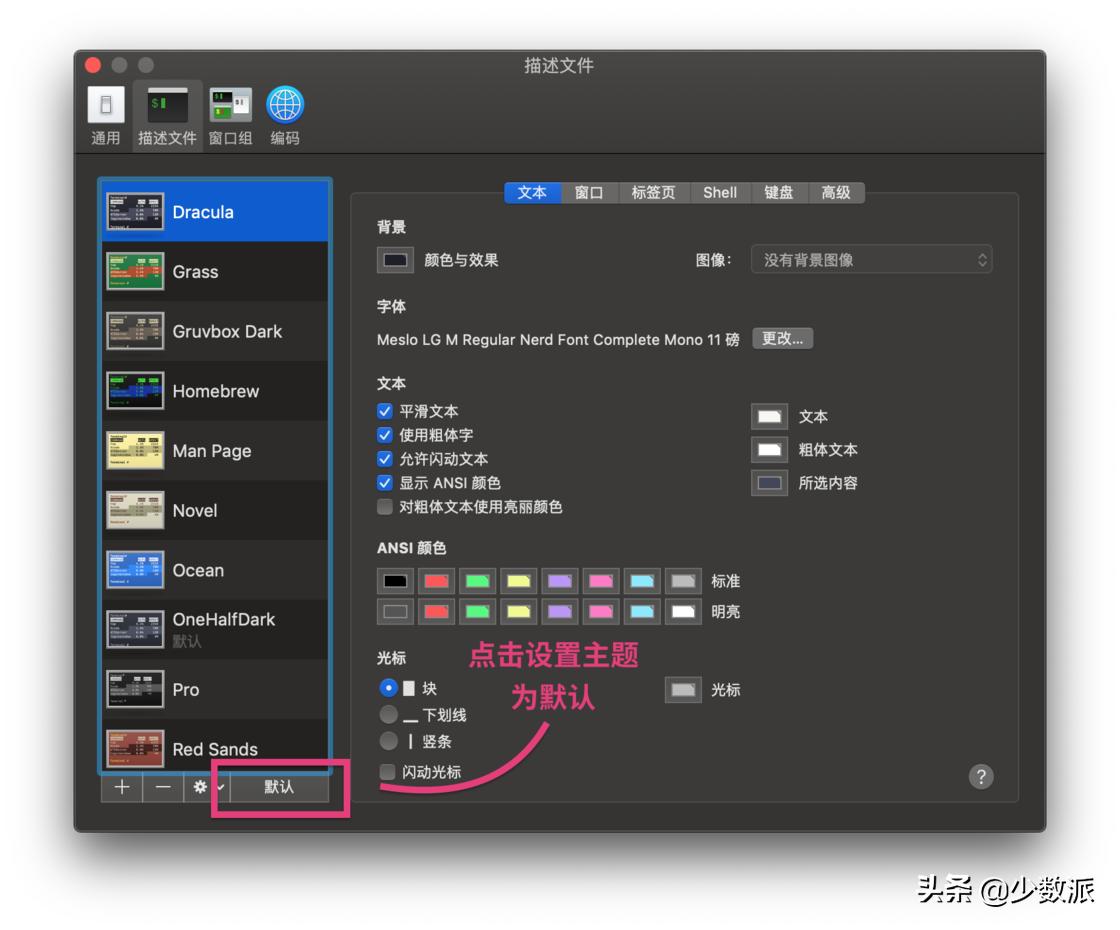This screenshot has width=1120, height=930.
Task: Pick the standard green ANSI color
Action: click(478, 581)
